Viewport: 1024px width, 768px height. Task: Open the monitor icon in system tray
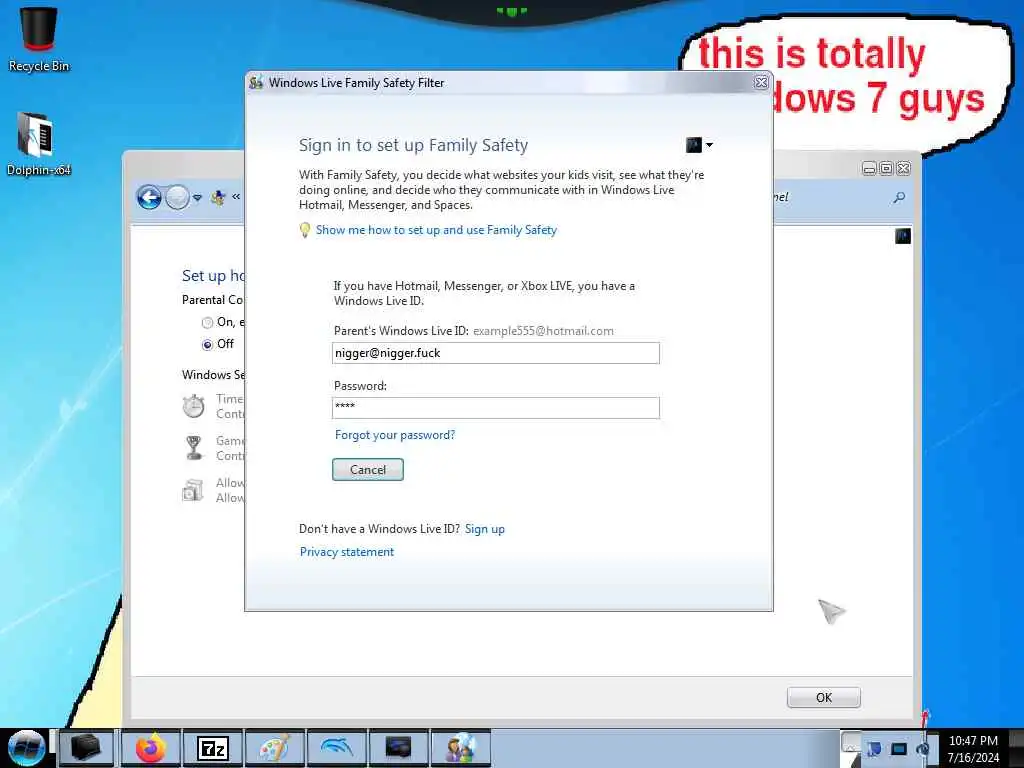tap(899, 748)
